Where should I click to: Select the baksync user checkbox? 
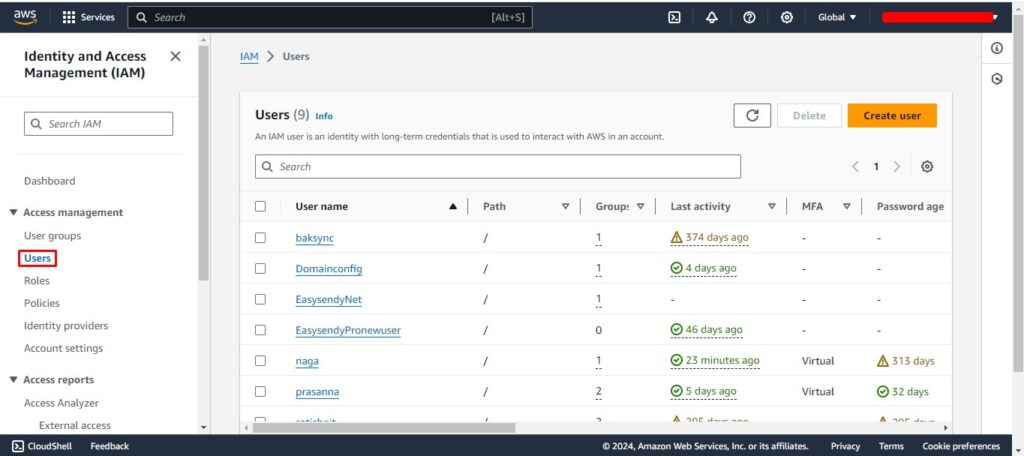pos(261,238)
